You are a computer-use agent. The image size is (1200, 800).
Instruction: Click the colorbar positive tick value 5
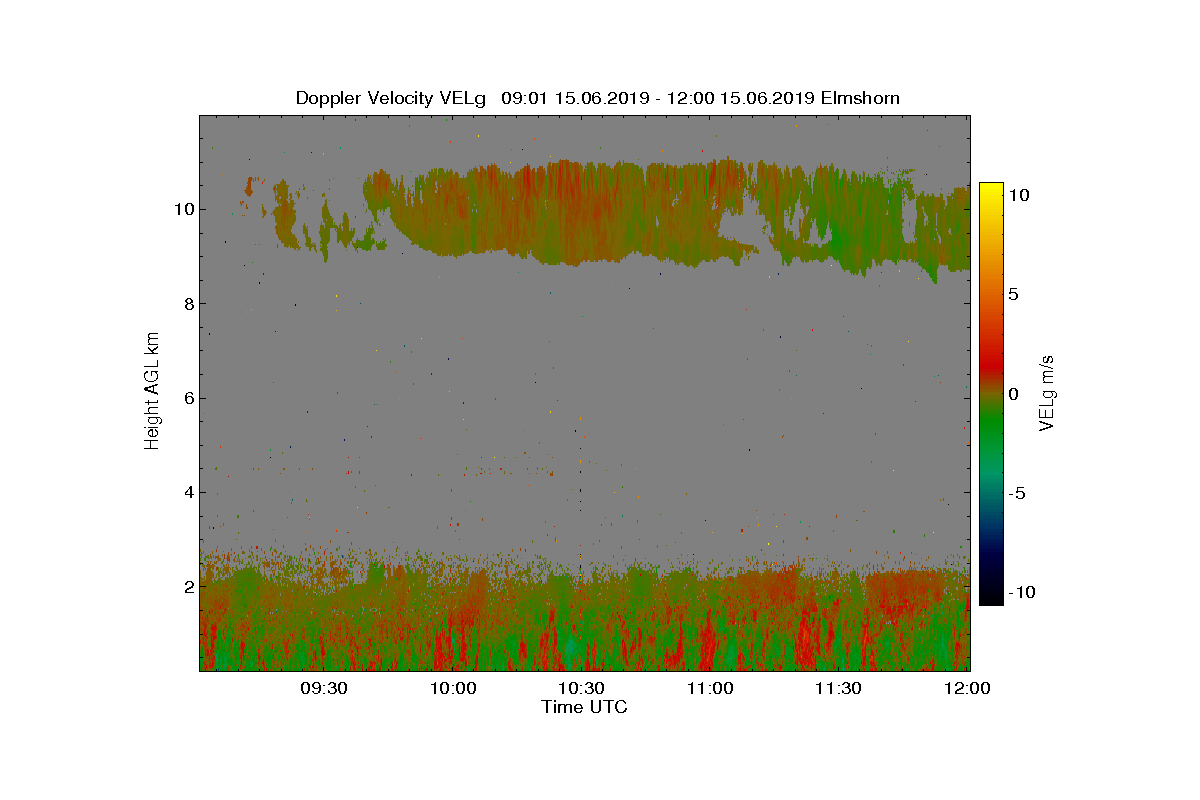coord(1013,295)
